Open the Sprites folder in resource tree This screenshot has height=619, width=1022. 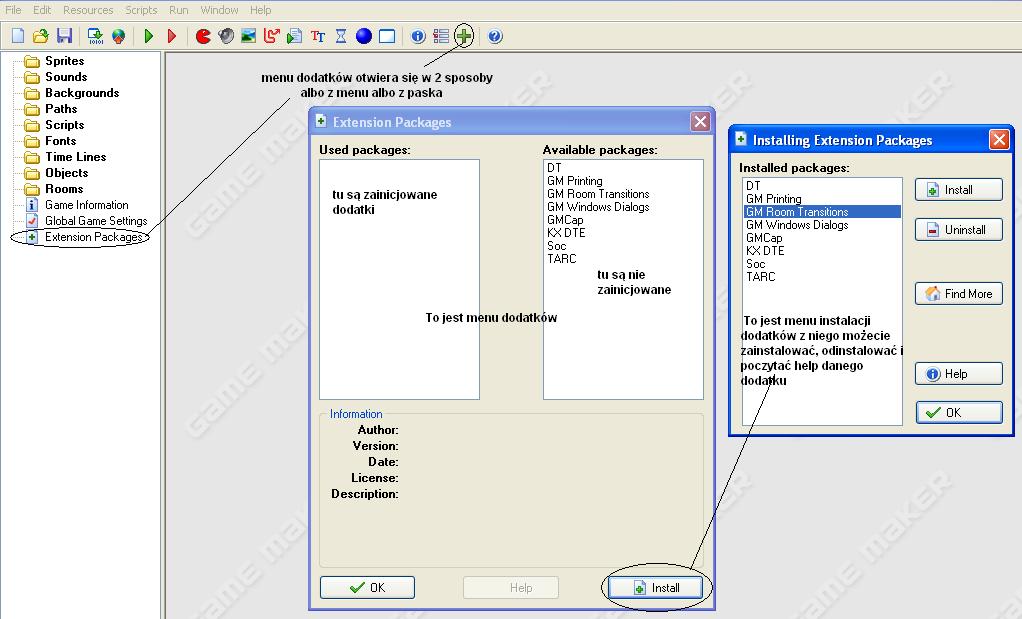pyautogui.click(x=64, y=61)
